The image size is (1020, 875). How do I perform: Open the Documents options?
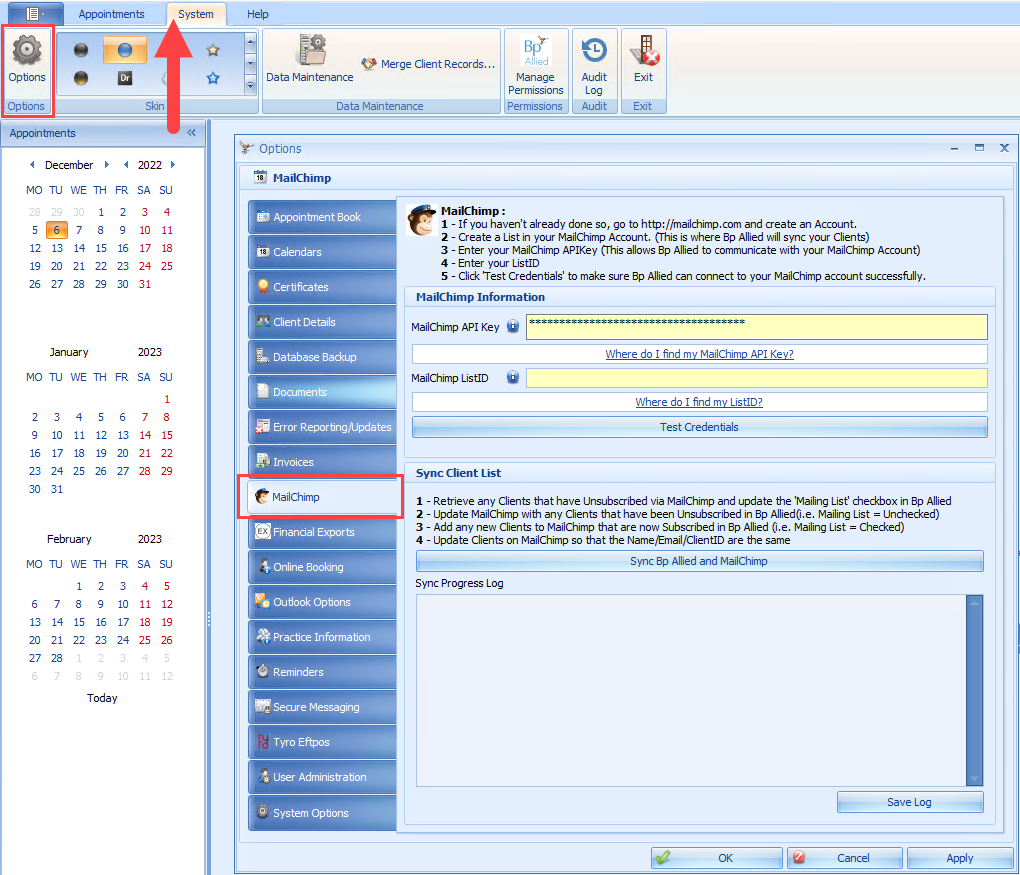coord(322,392)
